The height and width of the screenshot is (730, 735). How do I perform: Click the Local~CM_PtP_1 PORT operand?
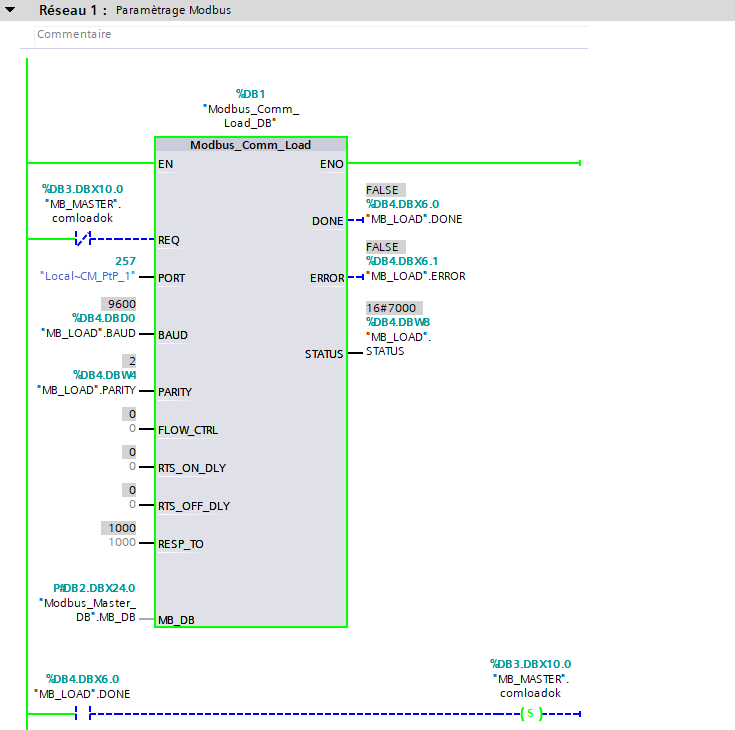tap(88, 276)
